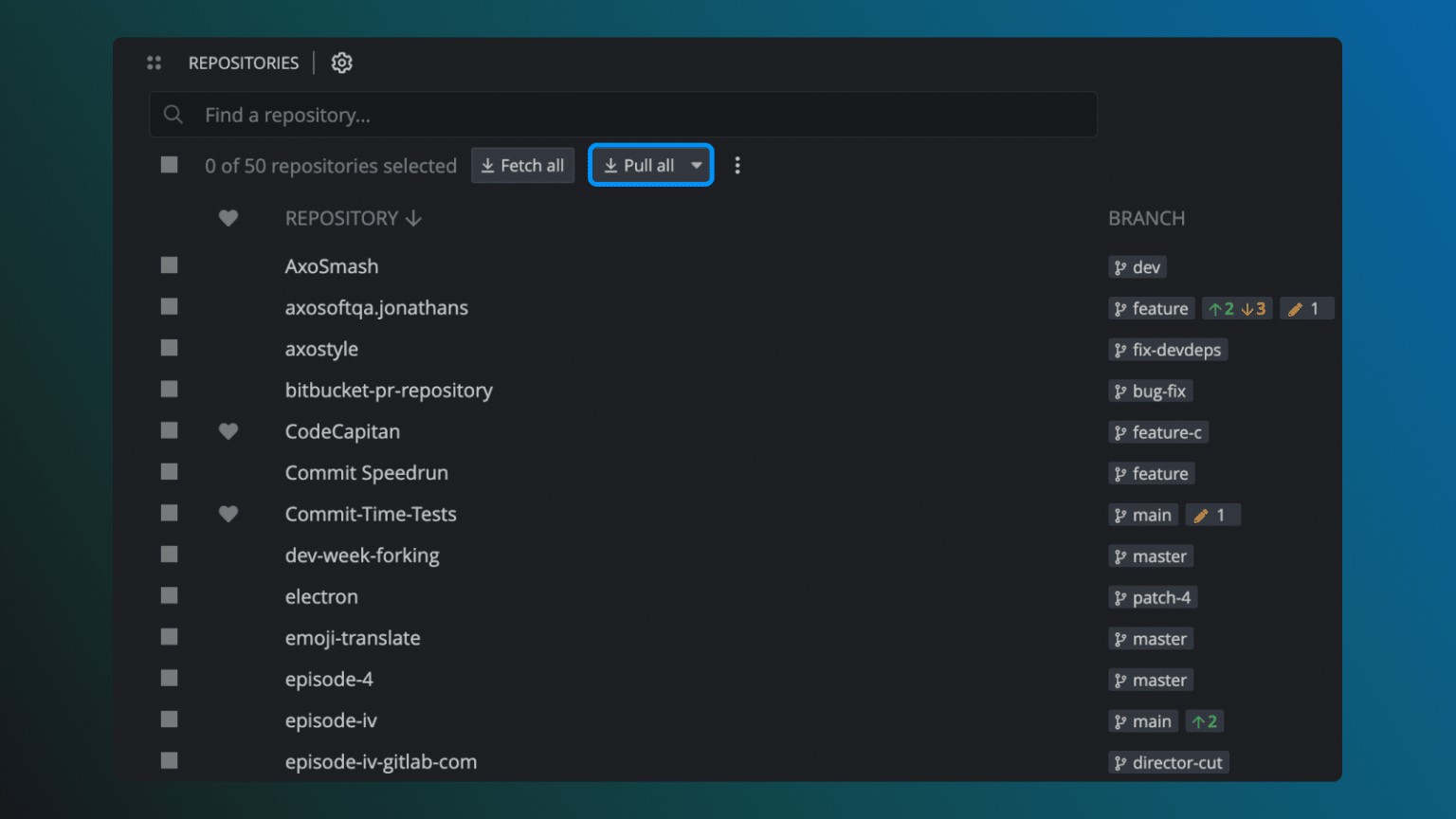Toggle the select-all repositories checkbox

pyautogui.click(x=169, y=164)
